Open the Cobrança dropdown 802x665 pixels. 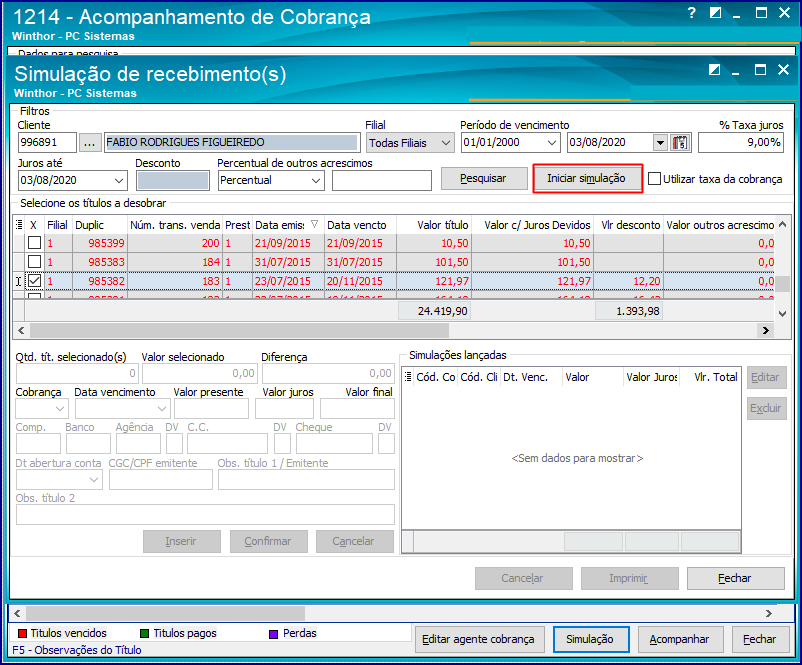click(60, 409)
